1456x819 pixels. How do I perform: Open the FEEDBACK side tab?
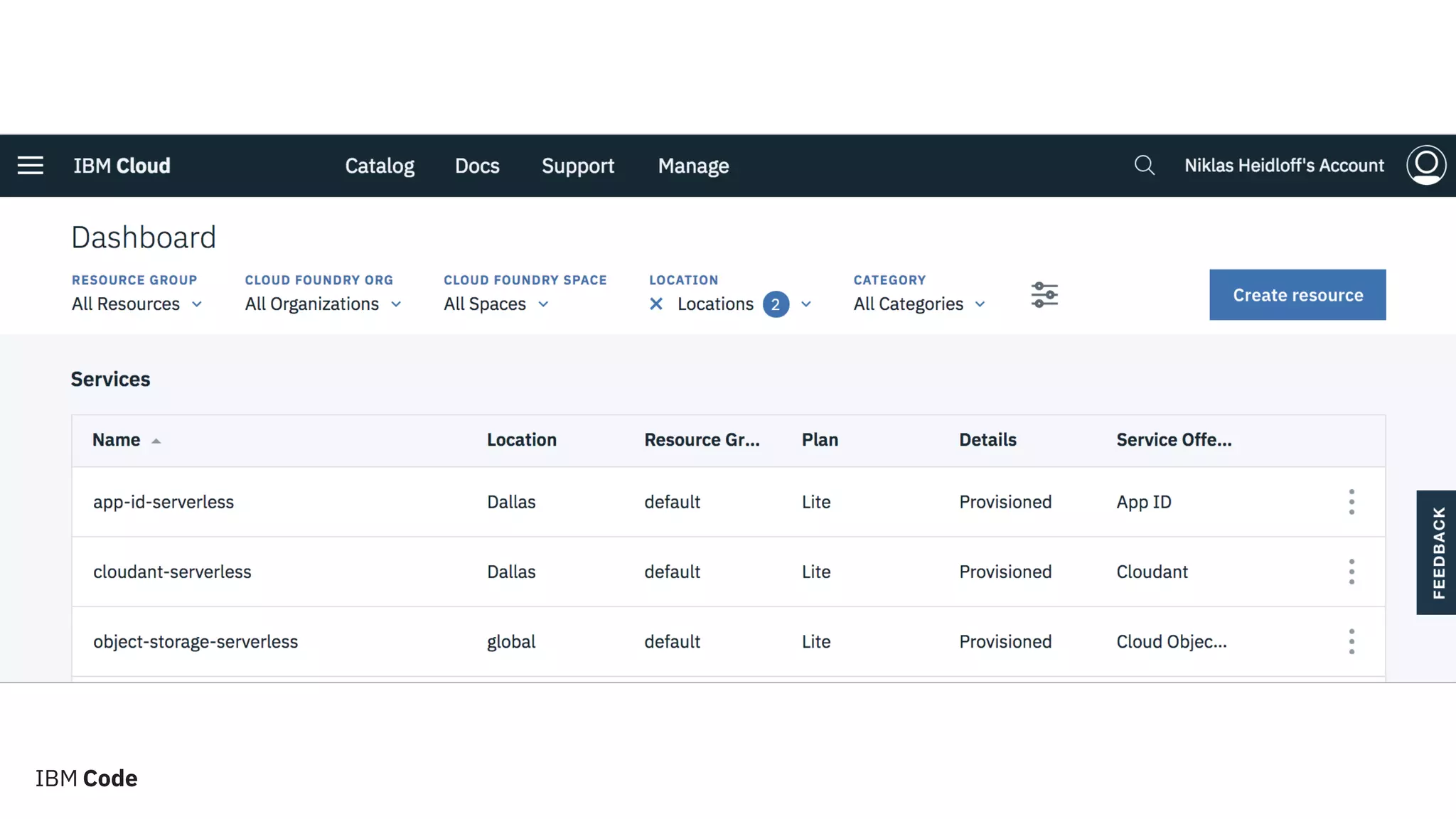click(x=1438, y=552)
